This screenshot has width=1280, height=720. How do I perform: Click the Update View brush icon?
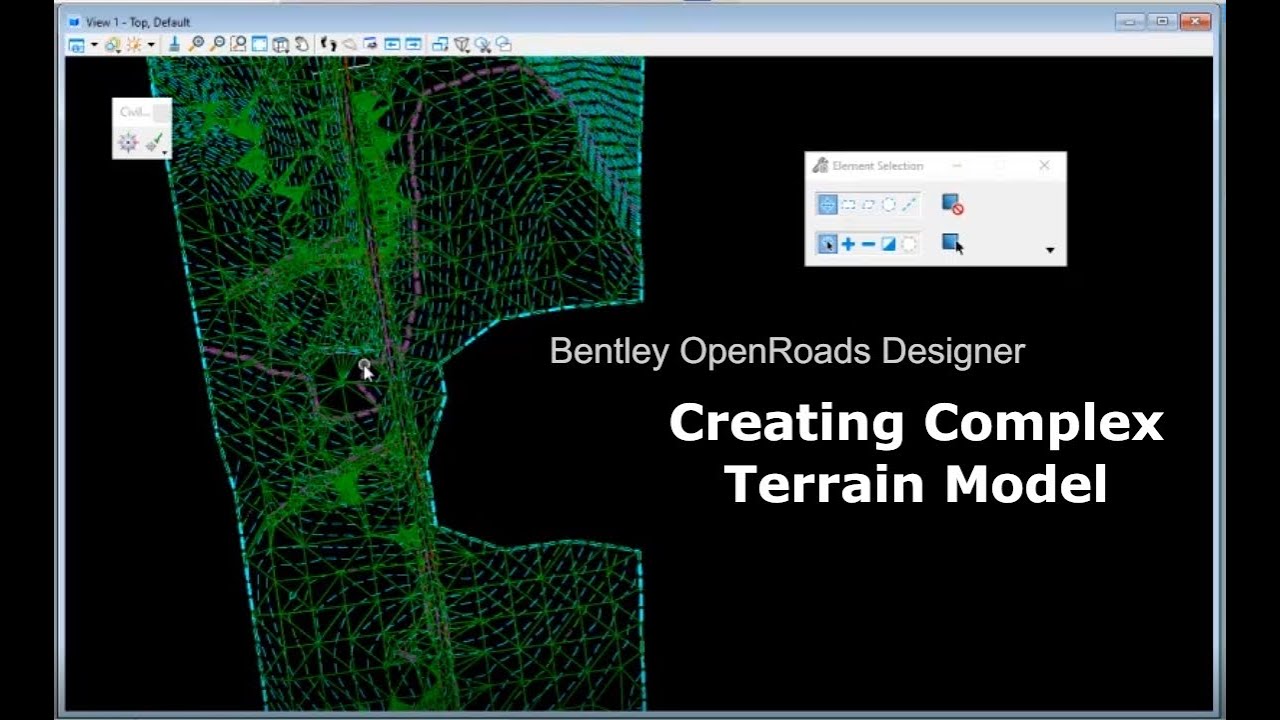pyautogui.click(x=174, y=44)
